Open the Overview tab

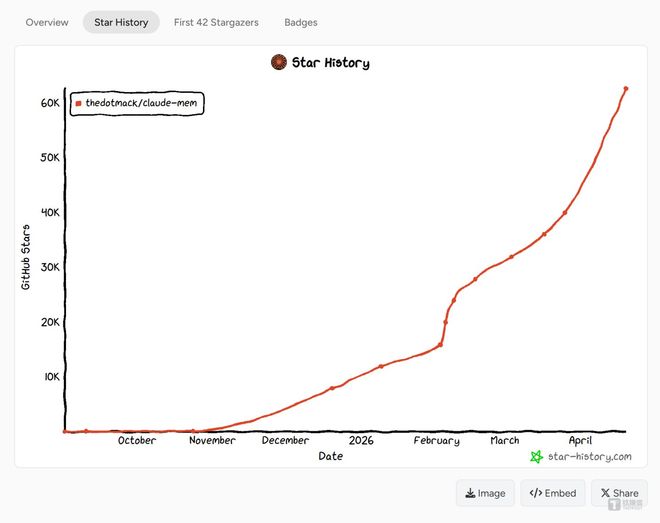tap(47, 22)
